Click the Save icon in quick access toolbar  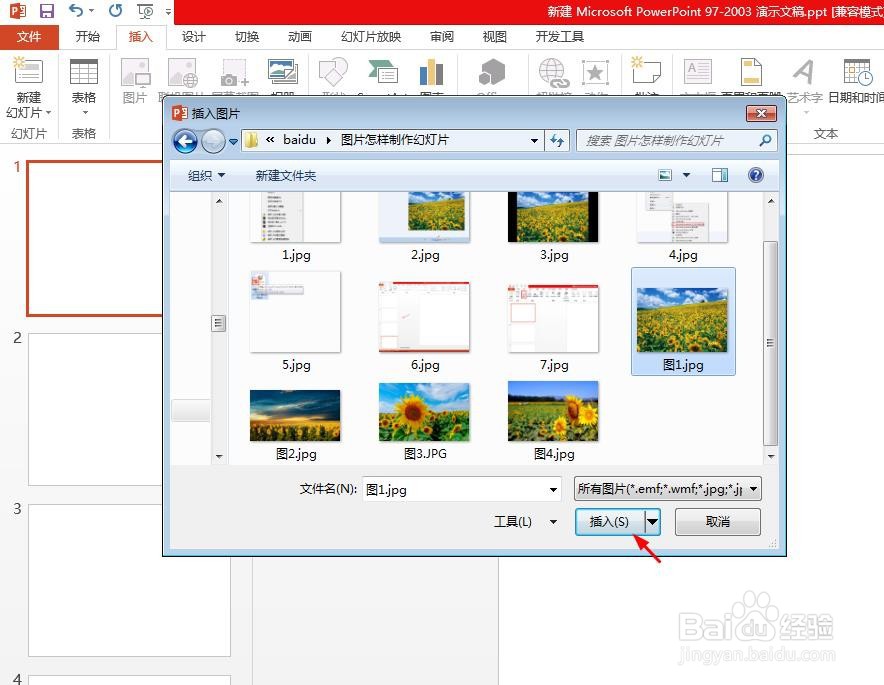tap(47, 11)
